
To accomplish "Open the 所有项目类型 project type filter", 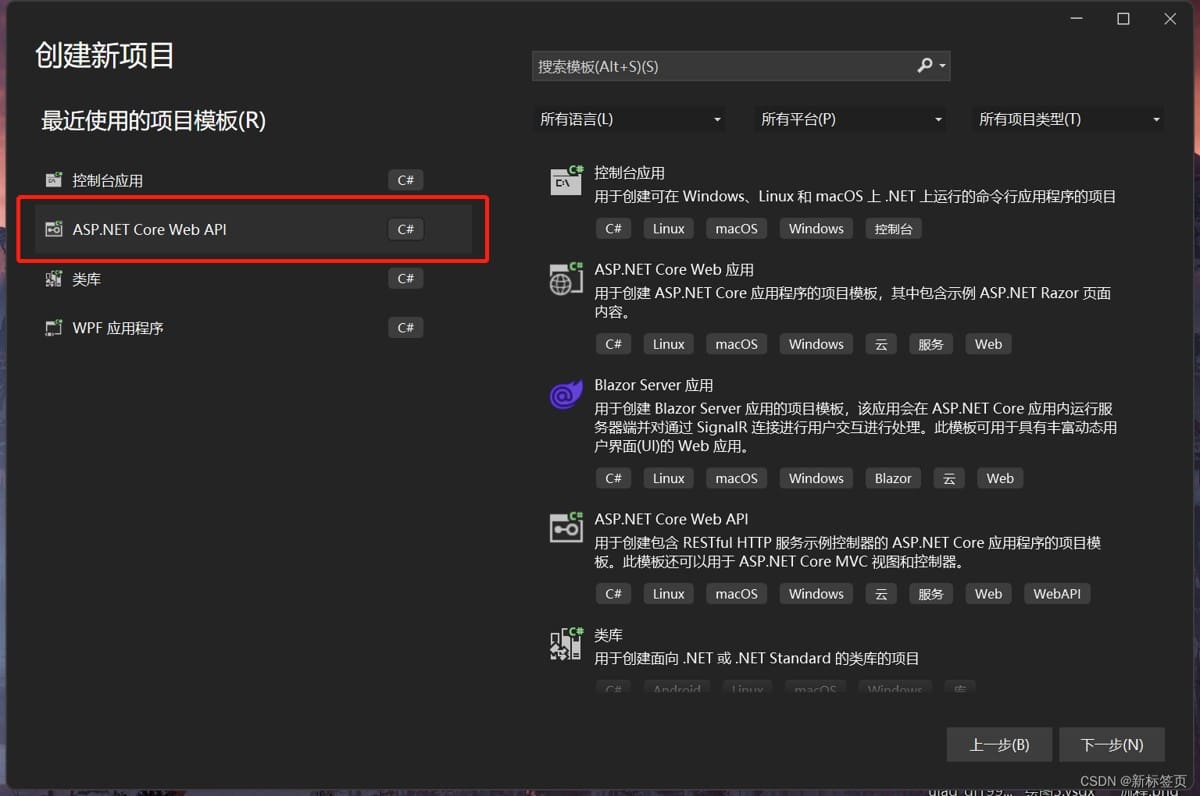I will click(1069, 119).
